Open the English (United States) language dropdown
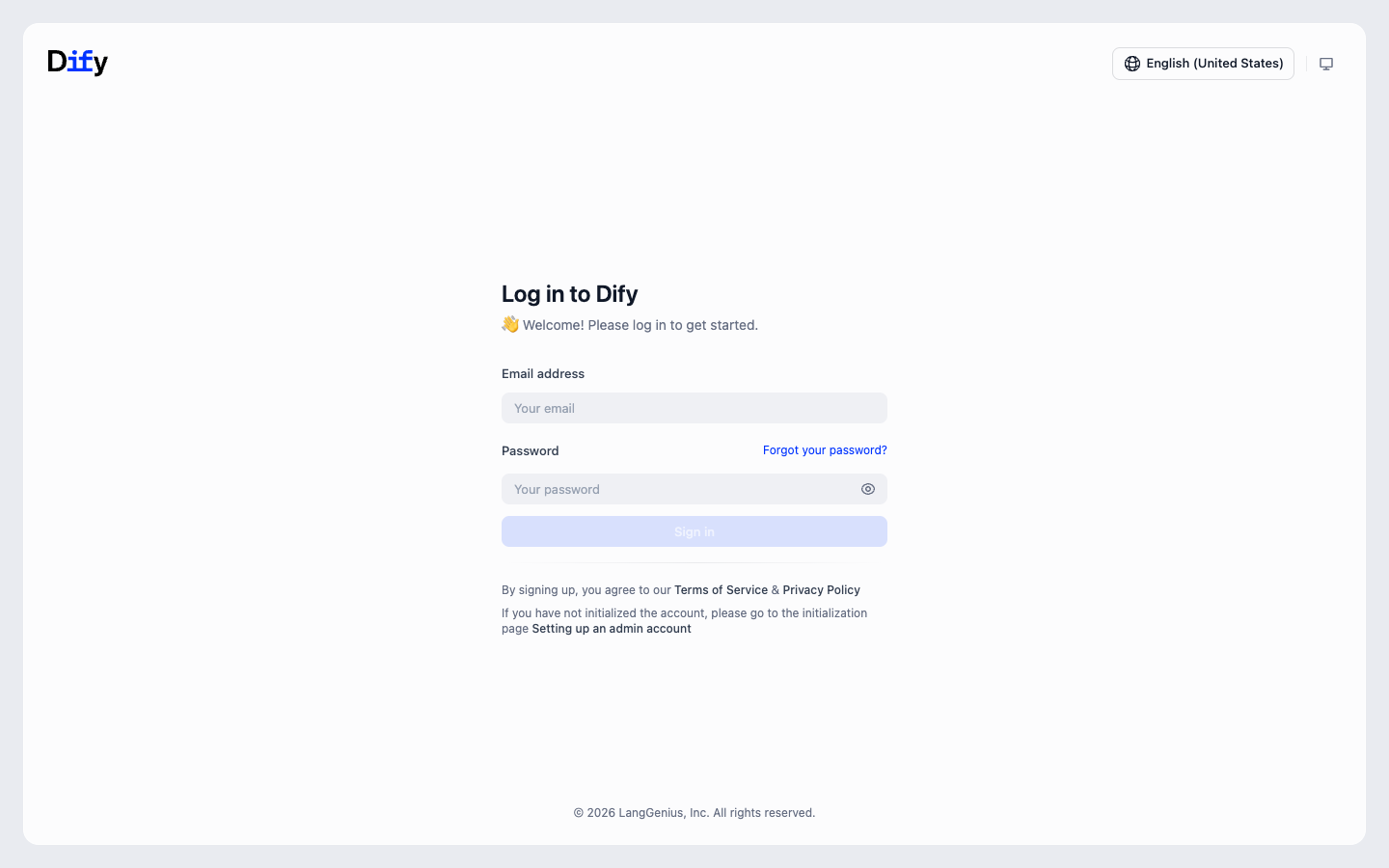Viewport: 1389px width, 868px height. [1203, 64]
